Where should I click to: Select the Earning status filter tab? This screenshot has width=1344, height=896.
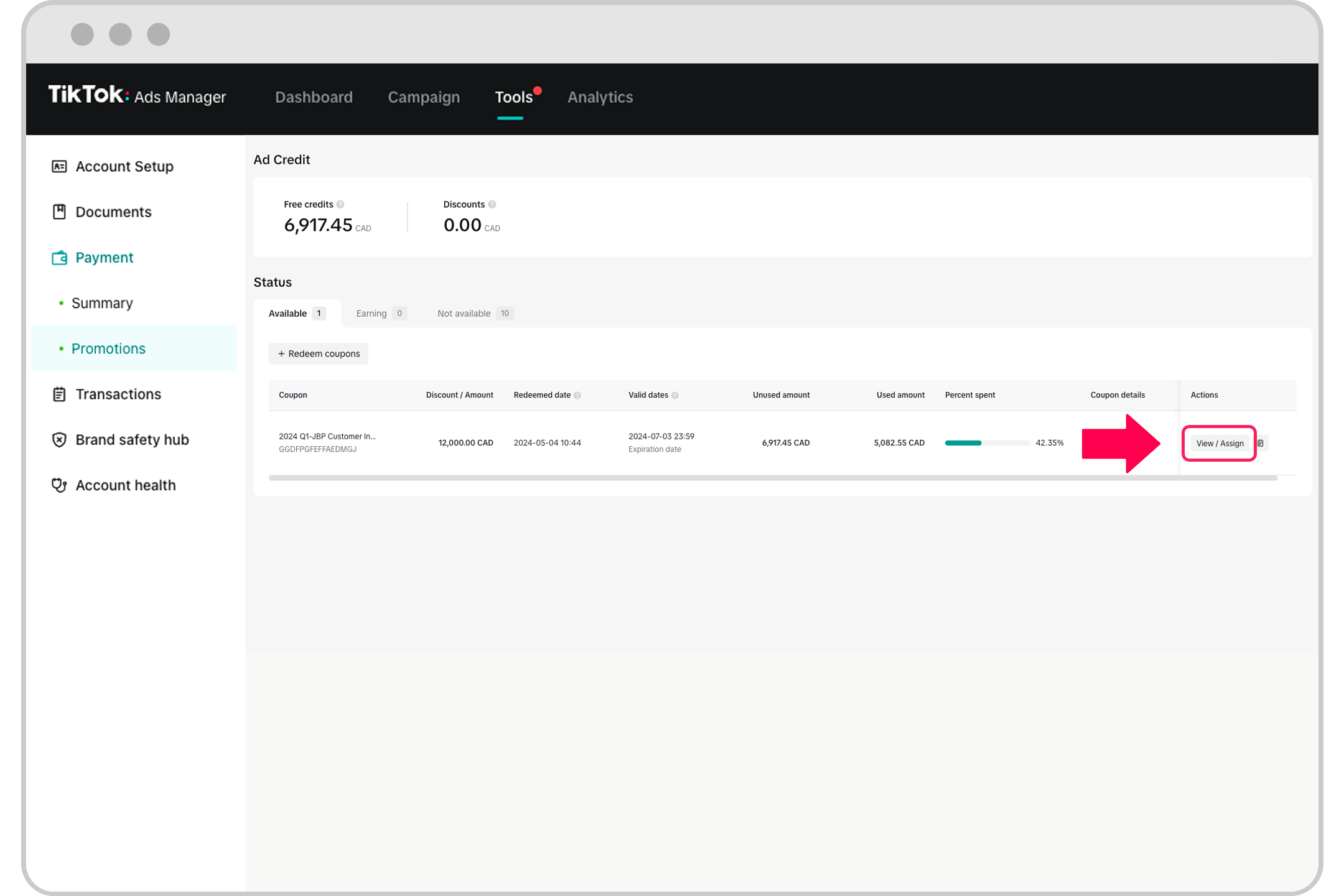(x=379, y=313)
